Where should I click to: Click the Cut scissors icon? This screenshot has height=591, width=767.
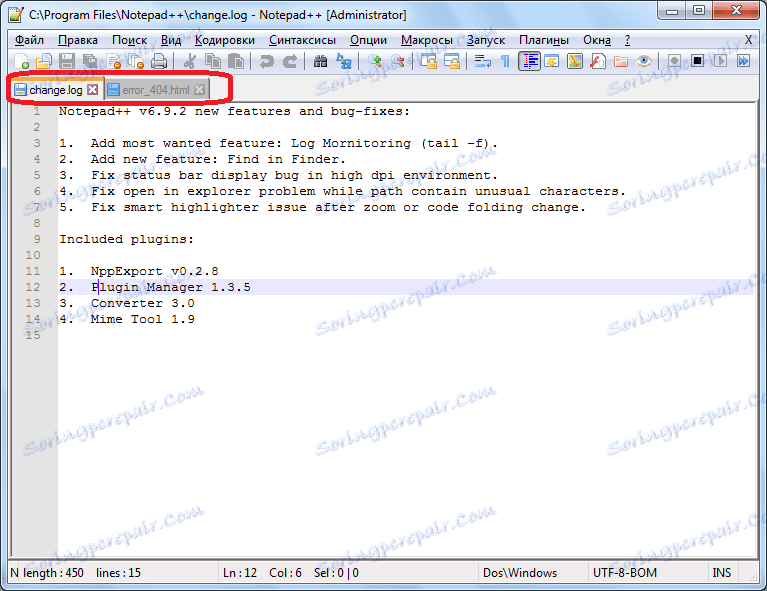[189, 62]
